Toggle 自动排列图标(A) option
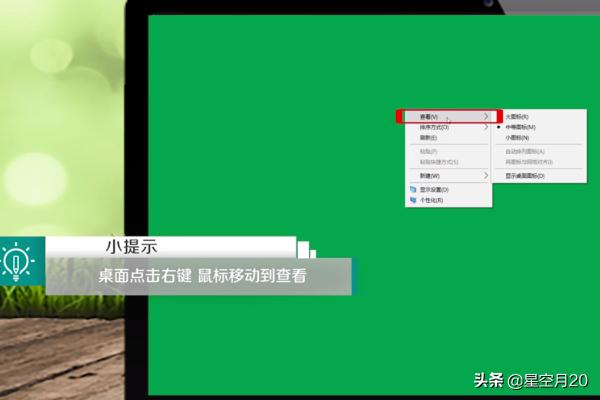600x400 pixels. click(x=539, y=152)
